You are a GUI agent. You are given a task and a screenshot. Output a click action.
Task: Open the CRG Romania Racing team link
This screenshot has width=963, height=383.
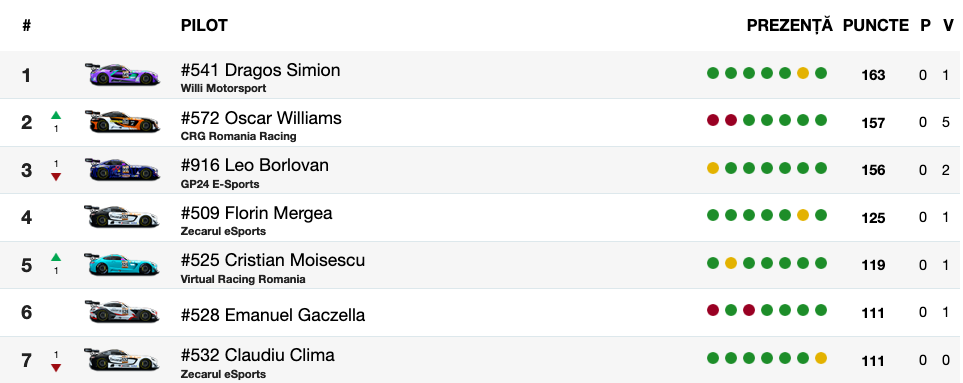[x=238, y=136]
